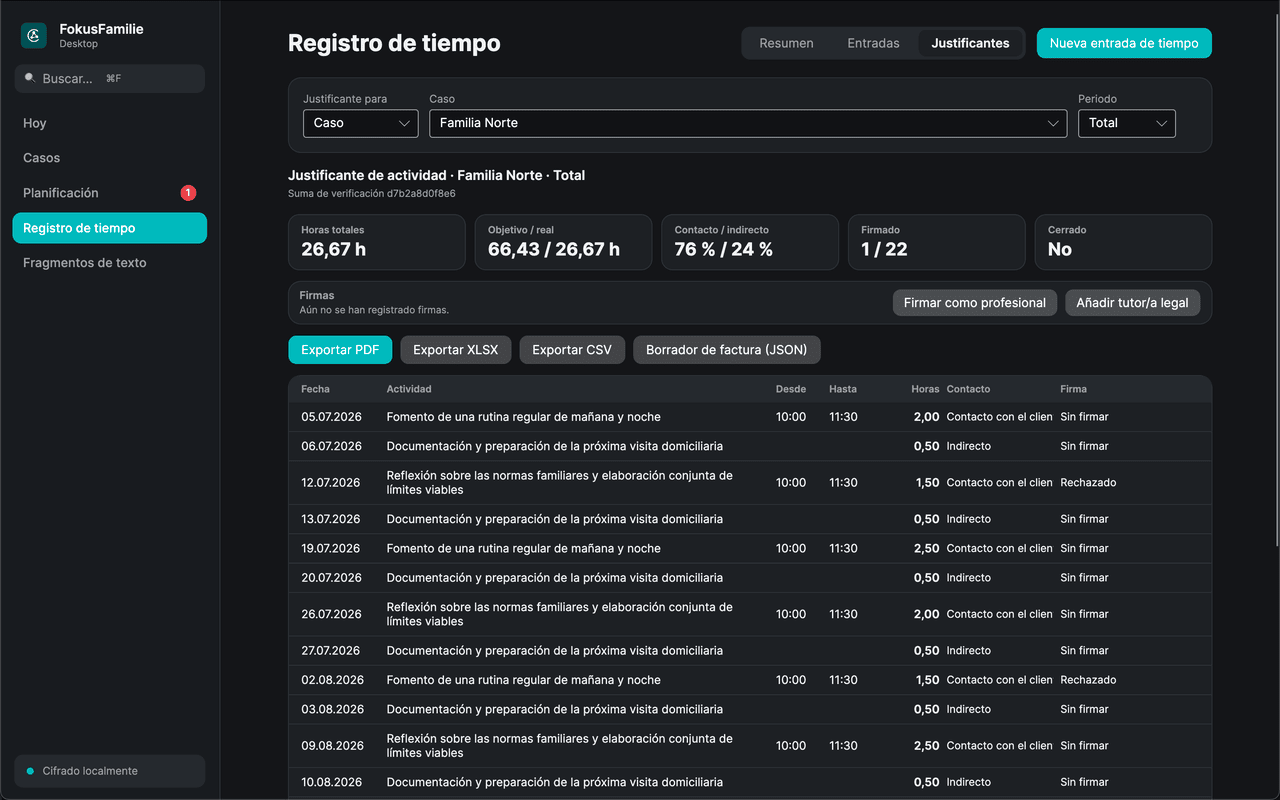1280x800 pixels.
Task: Open the Periodo dropdown set to Total
Action: [1127, 123]
